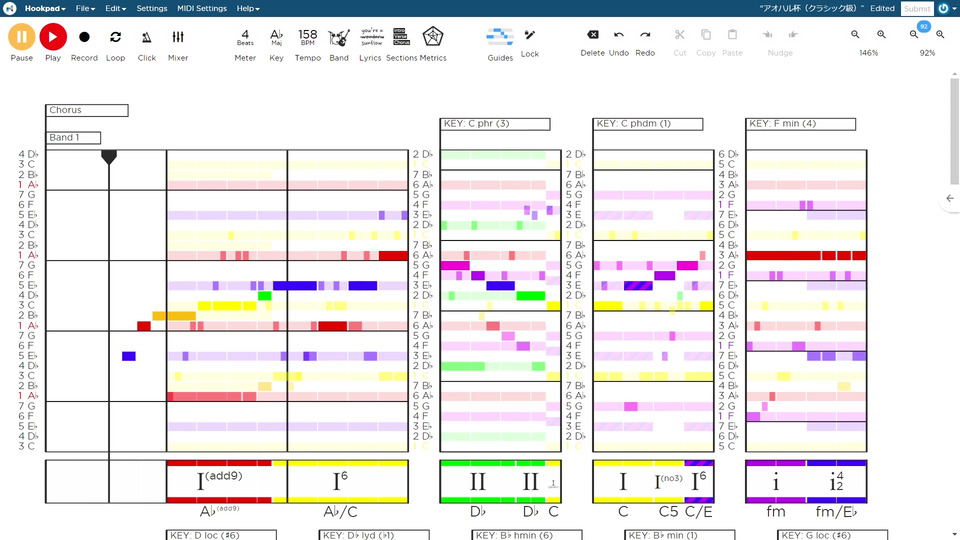Open the Tempo setting showing 158 BPM
This screenshot has width=960, height=540.
(307, 37)
